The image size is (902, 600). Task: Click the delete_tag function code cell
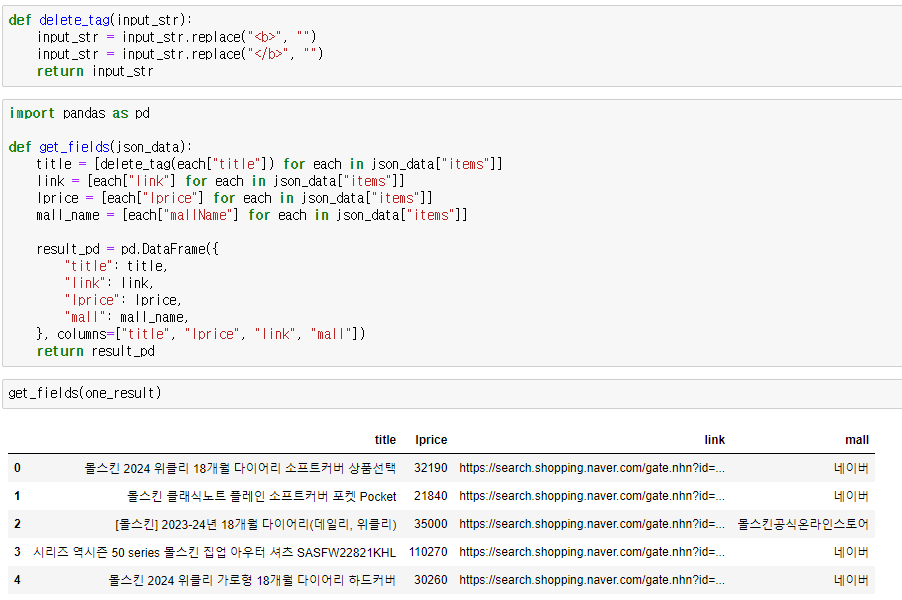point(452,46)
